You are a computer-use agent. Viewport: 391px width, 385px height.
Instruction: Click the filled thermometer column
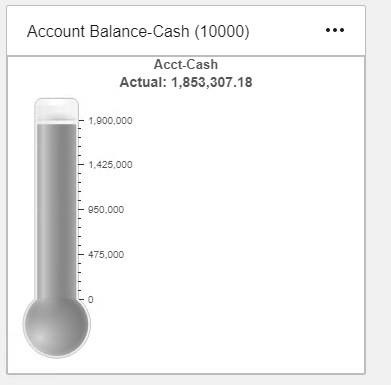[57, 212]
